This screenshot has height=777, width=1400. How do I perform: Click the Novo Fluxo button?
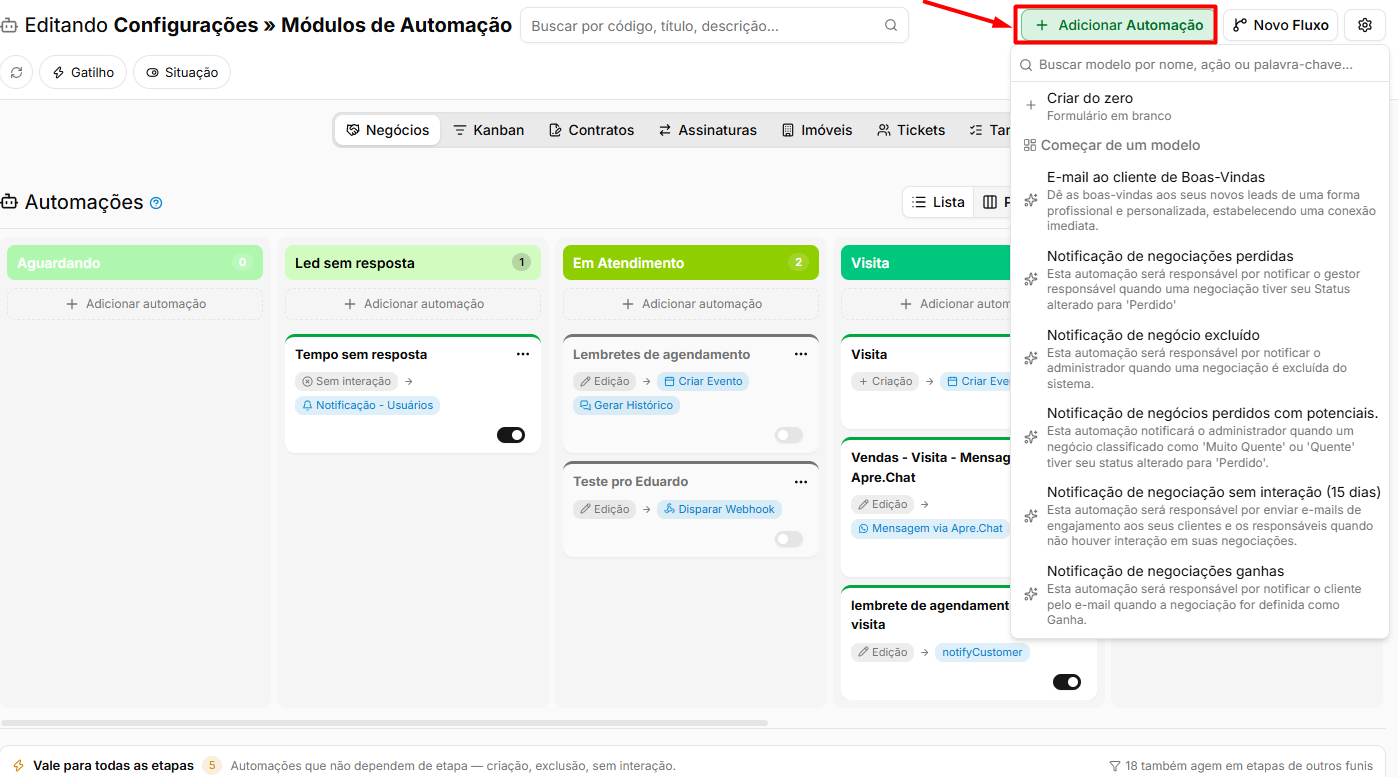click(x=1280, y=25)
